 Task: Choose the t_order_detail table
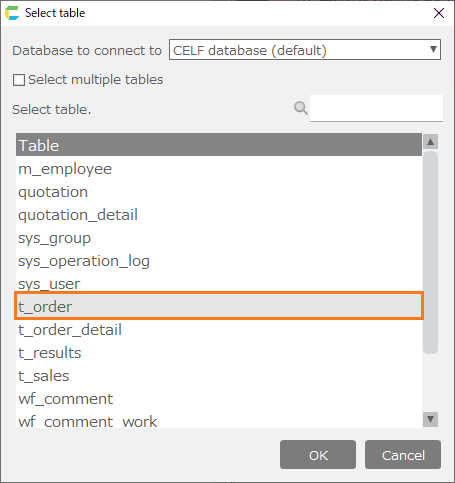[x=219, y=330]
